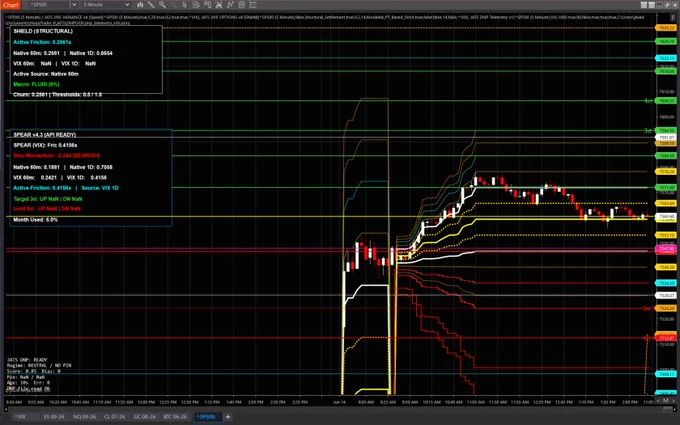
Task: Click the white 7591.87 price marker
Action: (x=666, y=137)
